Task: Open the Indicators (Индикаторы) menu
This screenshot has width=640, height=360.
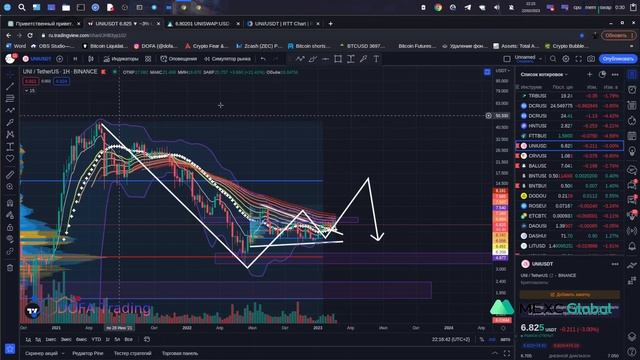Action: [x=121, y=59]
